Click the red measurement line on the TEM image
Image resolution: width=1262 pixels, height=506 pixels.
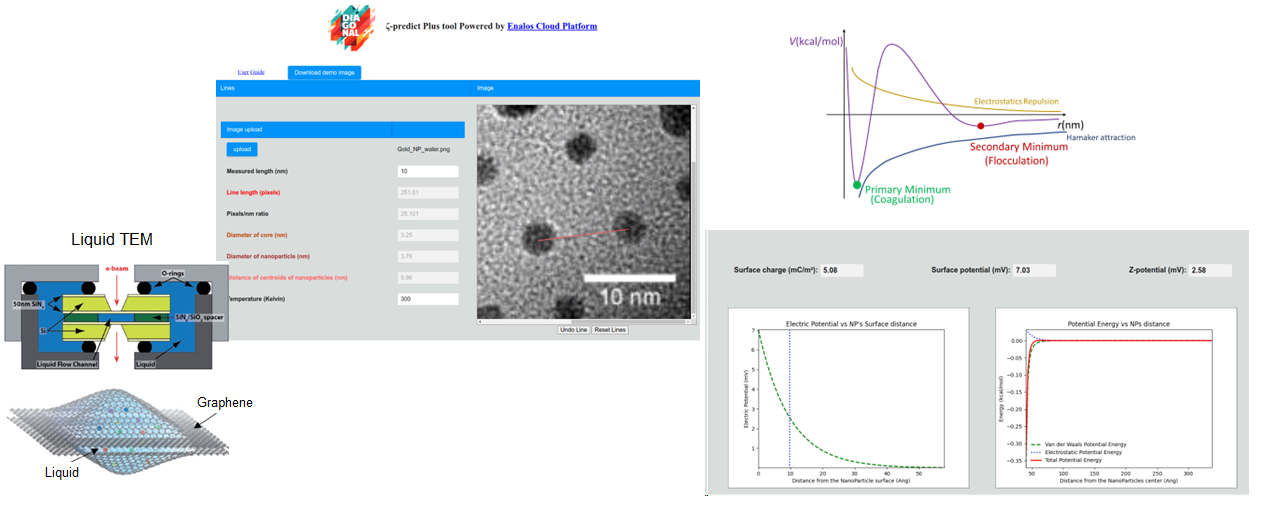click(x=584, y=235)
